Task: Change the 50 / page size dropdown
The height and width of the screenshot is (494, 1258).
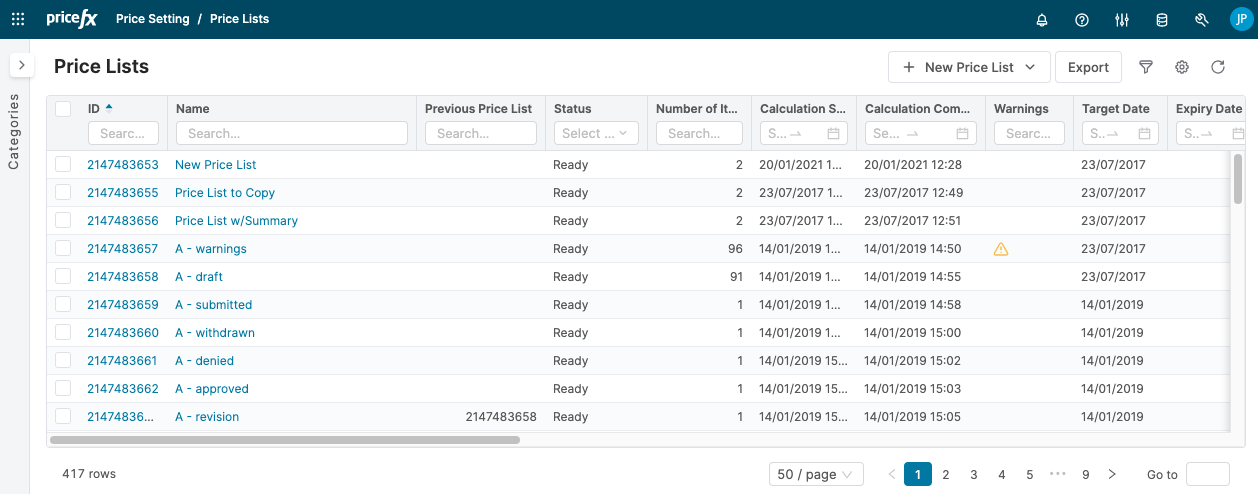Action: pyautogui.click(x=816, y=474)
